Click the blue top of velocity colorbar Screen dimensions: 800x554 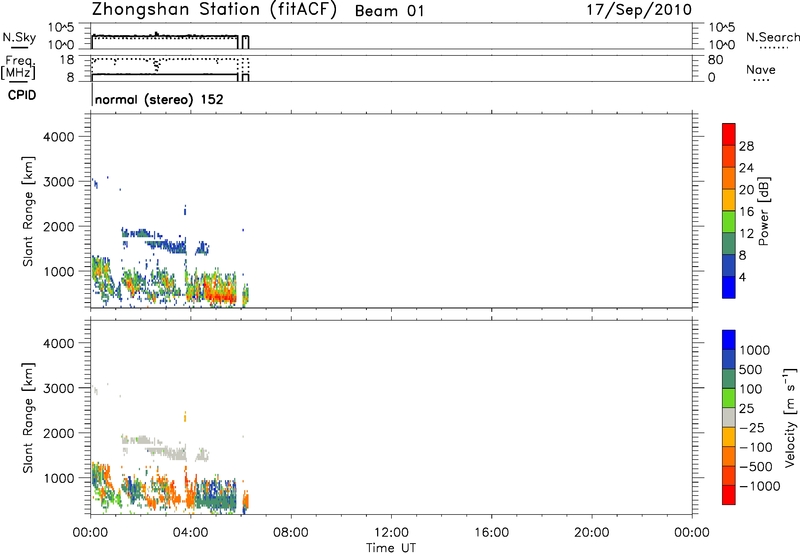tap(729, 340)
